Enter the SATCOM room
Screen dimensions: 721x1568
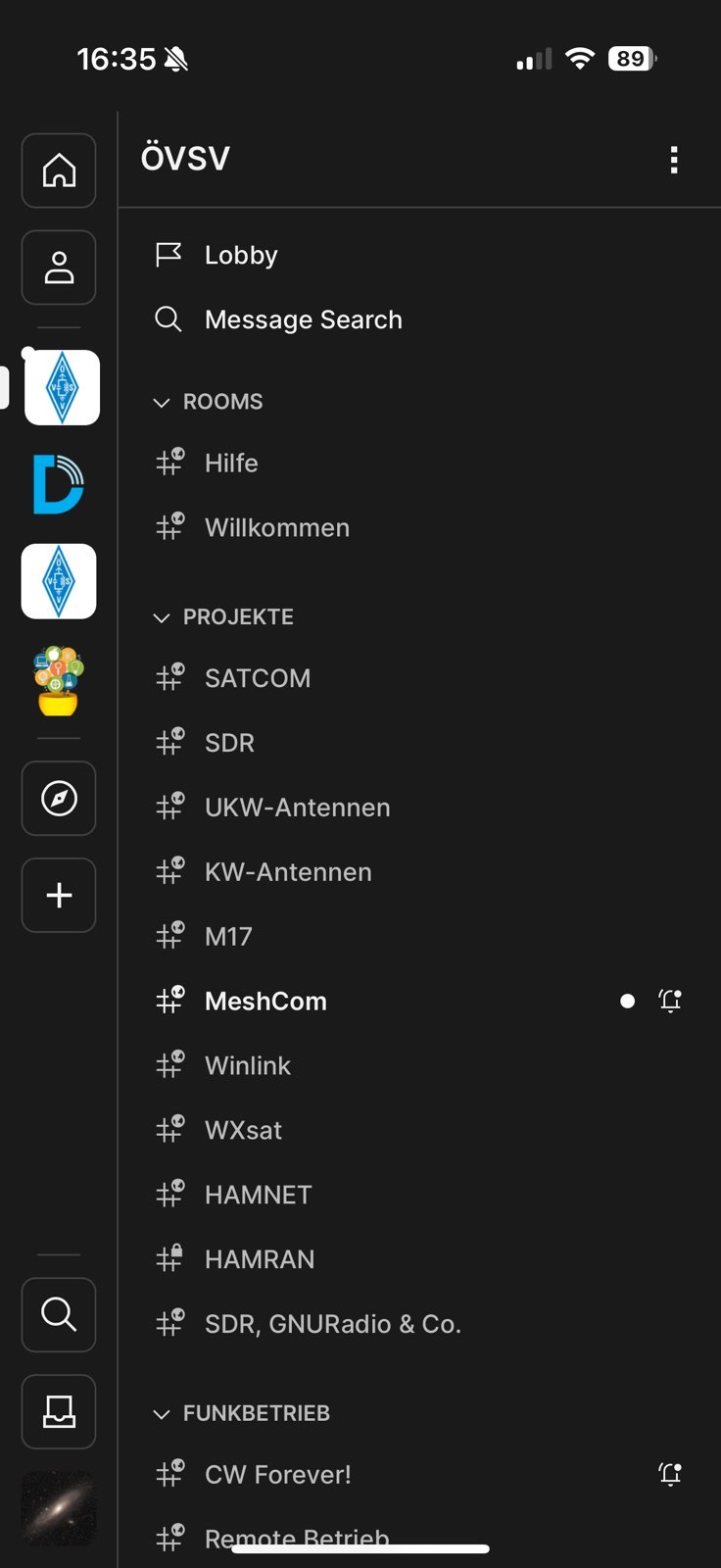pyautogui.click(x=257, y=678)
